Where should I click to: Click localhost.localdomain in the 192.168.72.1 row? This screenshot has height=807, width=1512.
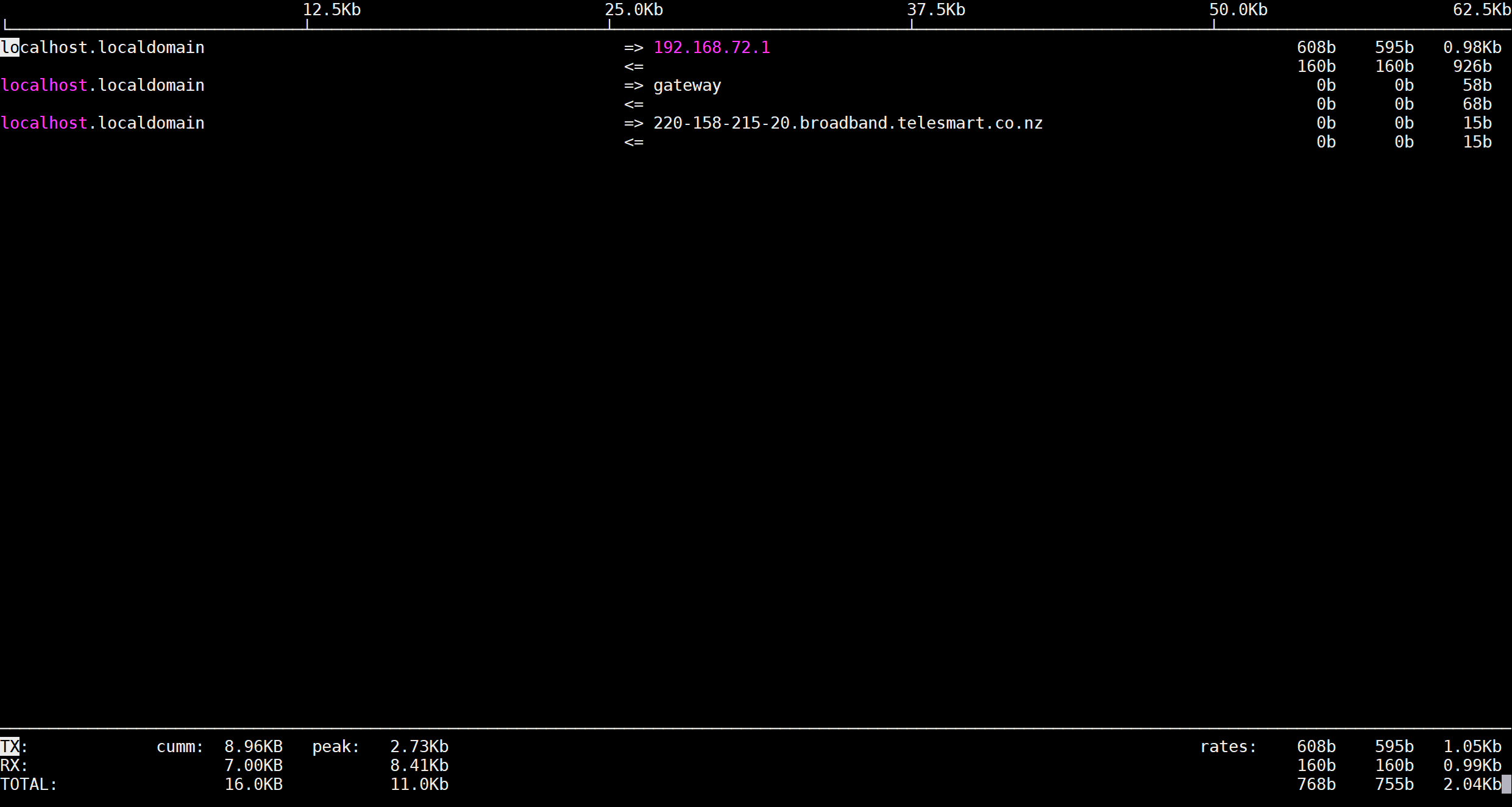coord(102,48)
